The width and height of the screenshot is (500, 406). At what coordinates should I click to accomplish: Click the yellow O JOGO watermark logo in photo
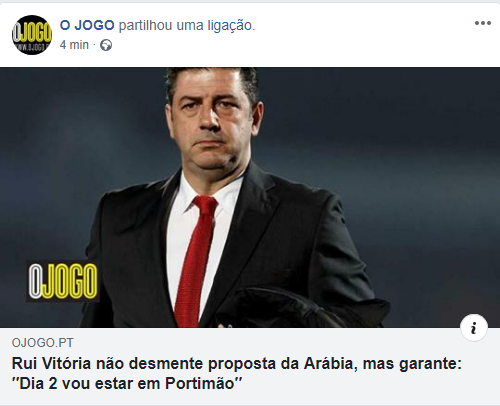pyautogui.click(x=63, y=281)
